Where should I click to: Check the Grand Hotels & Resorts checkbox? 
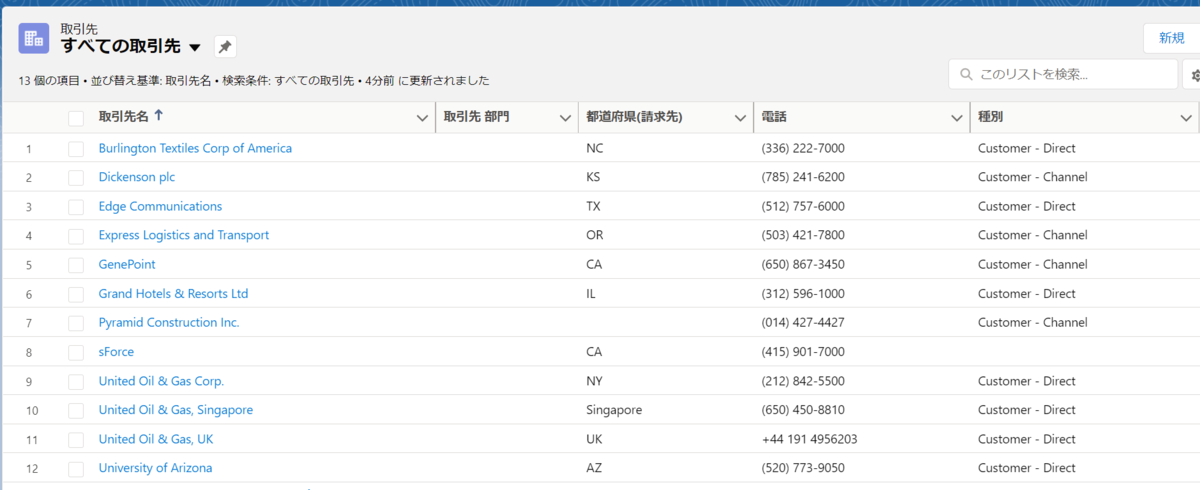pos(76,294)
